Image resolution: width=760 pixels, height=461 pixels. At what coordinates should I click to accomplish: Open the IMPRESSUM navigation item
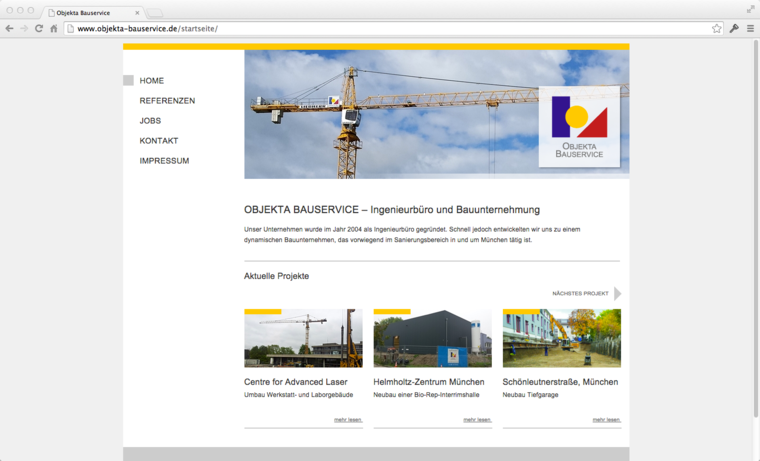pyautogui.click(x=164, y=160)
